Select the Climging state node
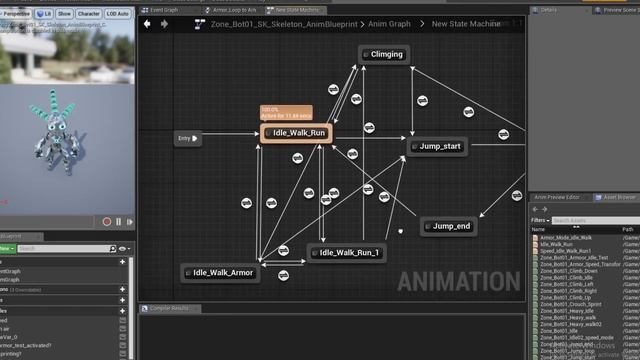 point(384,54)
